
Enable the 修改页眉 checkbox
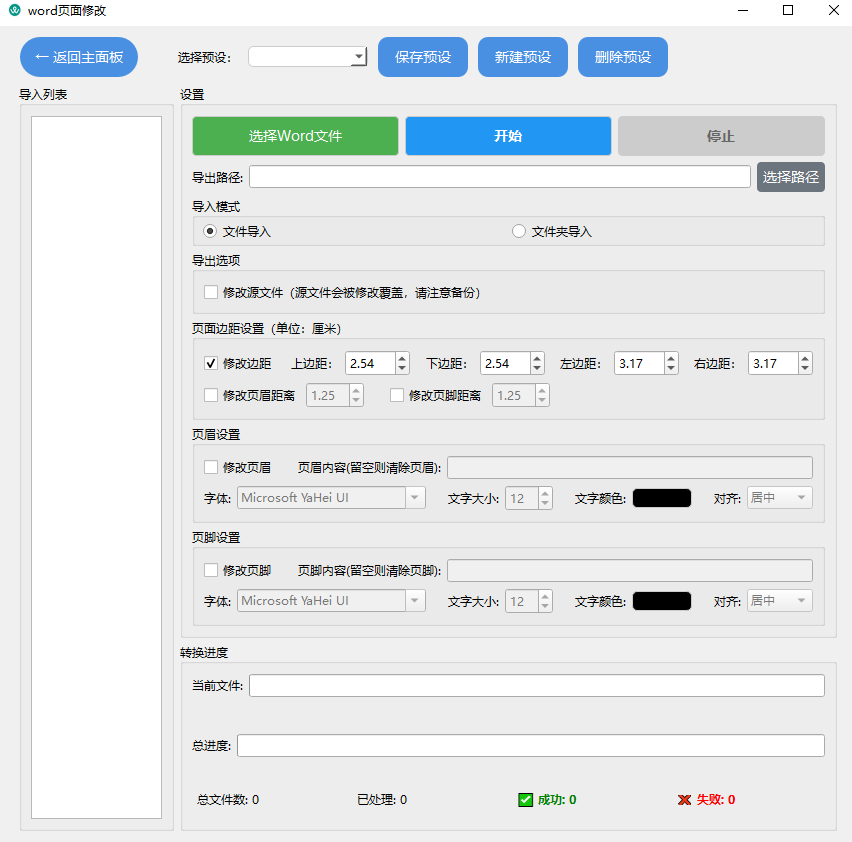[210, 467]
